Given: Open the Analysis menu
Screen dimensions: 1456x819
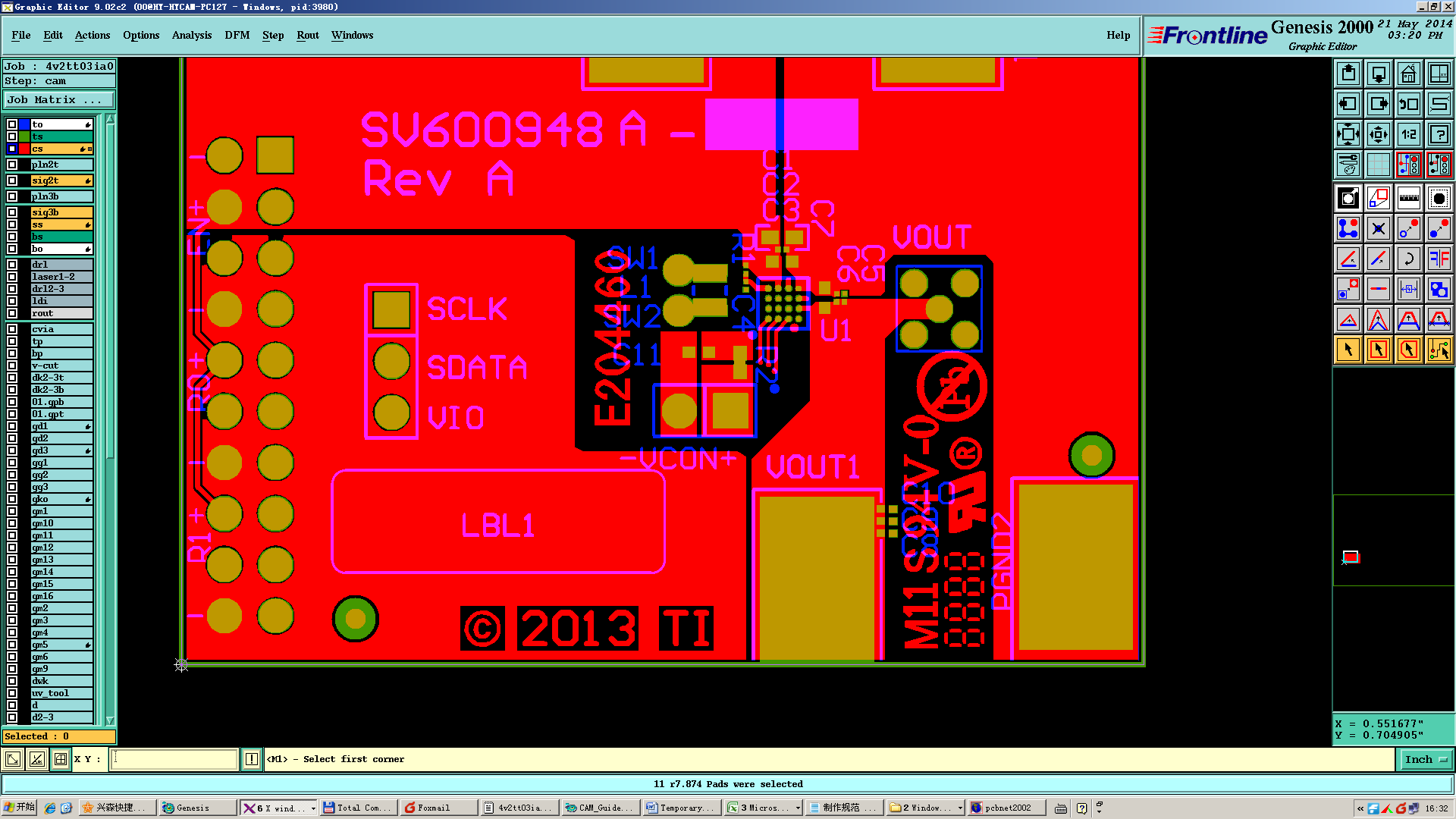Looking at the screenshot, I should [191, 35].
